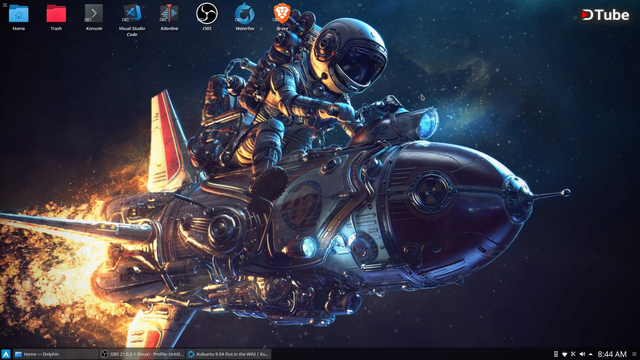Screen dimensions: 640x360
Task: Launch Visual Studio Code desktop shortcut
Action: pos(131,20)
